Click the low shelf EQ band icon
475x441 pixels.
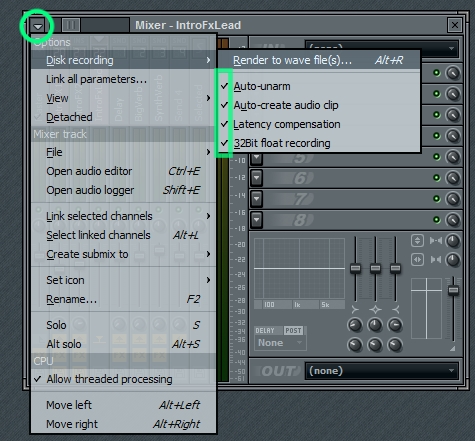tap(355, 310)
